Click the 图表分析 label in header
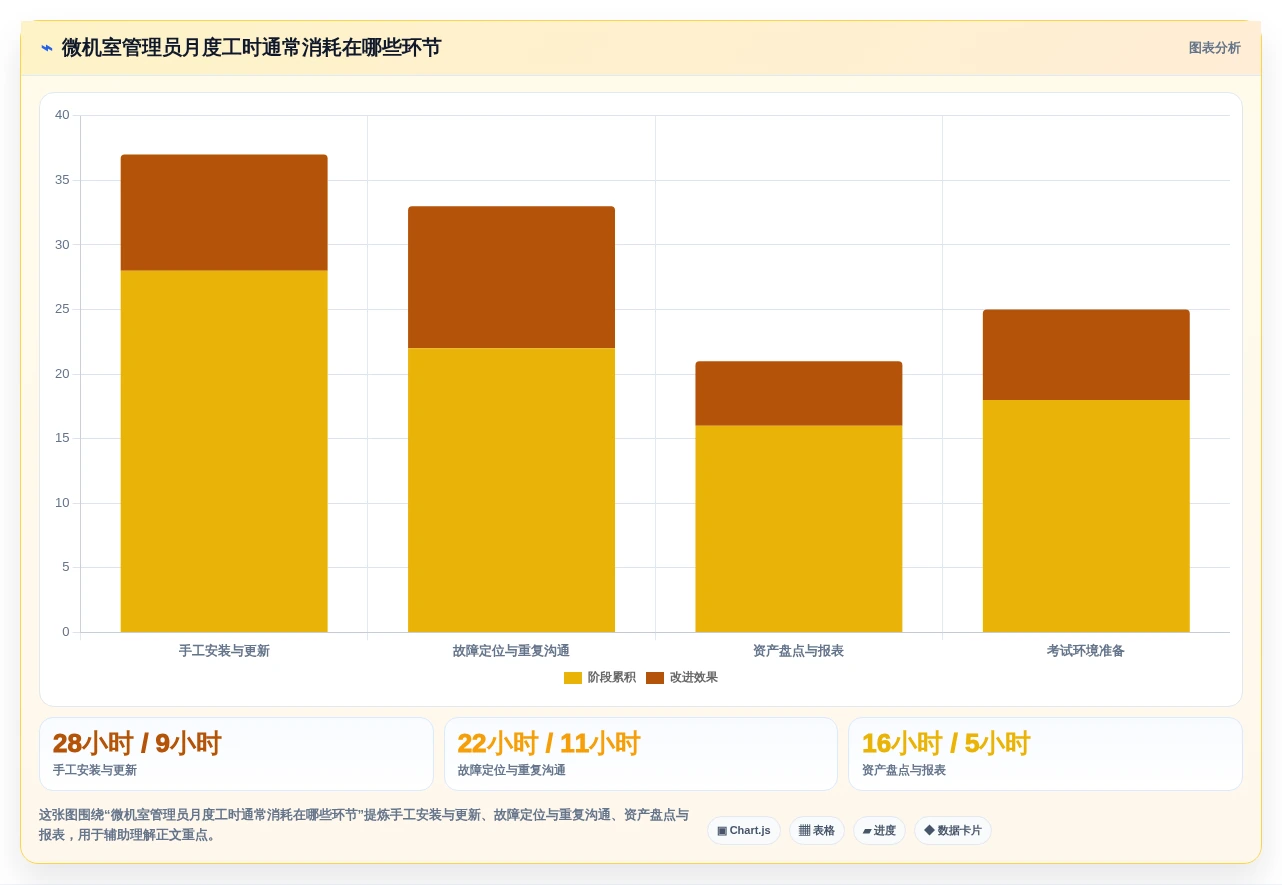 pos(1214,48)
